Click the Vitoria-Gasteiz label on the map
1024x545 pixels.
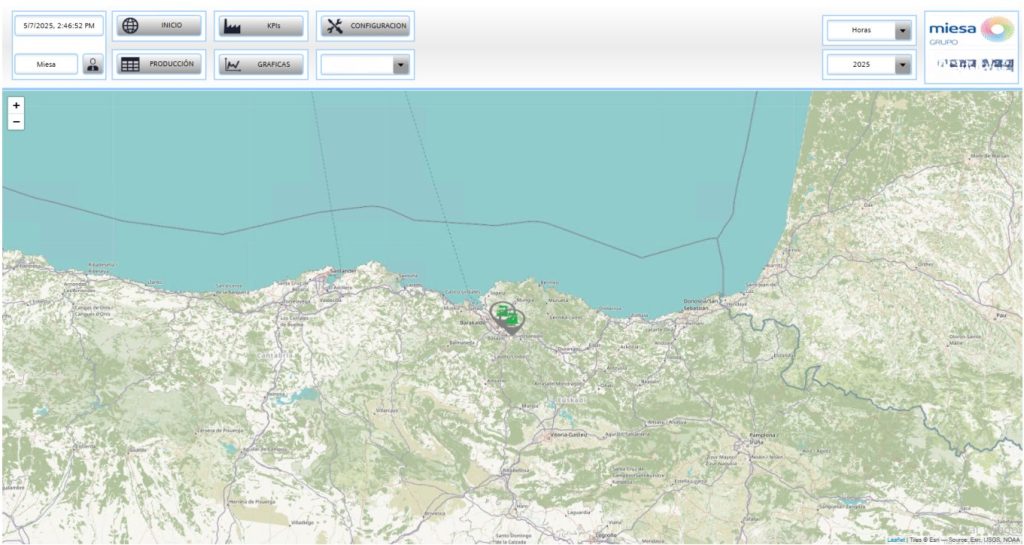point(569,433)
